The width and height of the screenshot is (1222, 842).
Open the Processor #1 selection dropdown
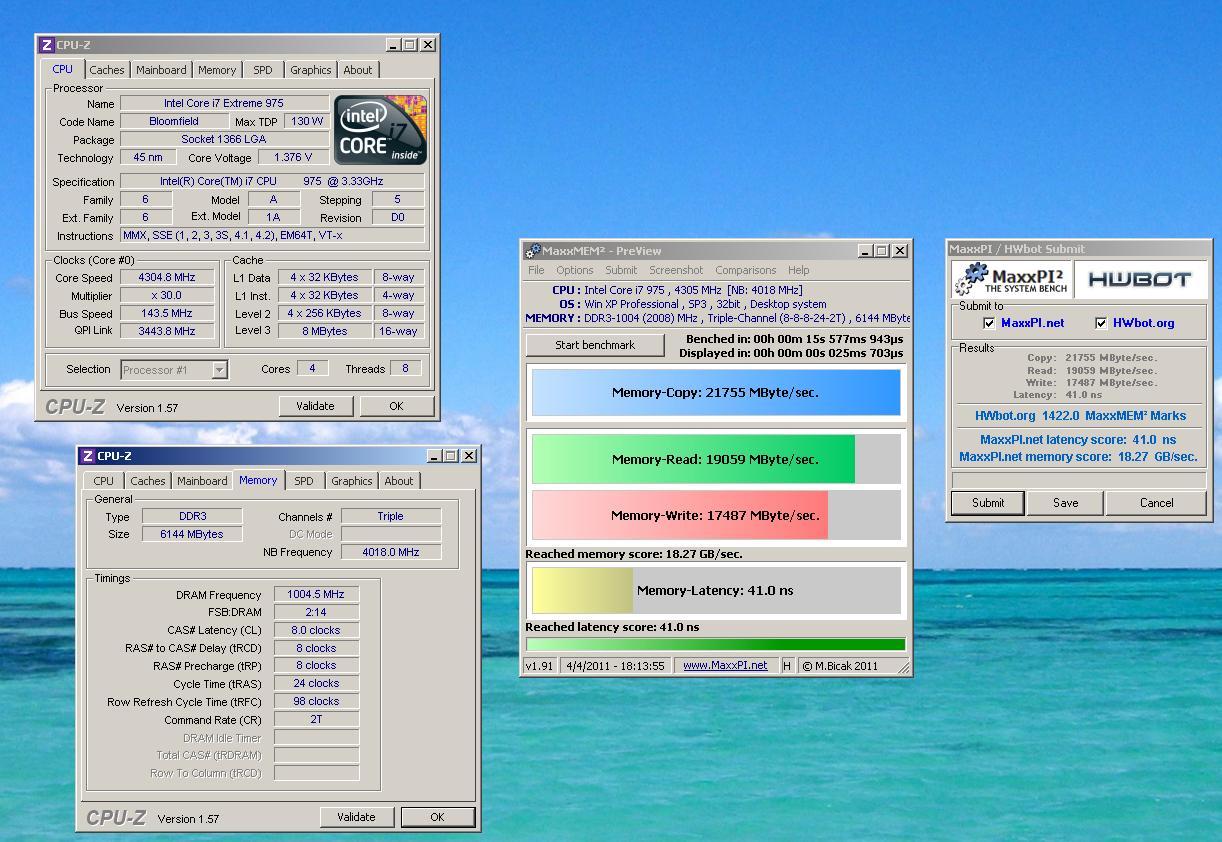(174, 370)
